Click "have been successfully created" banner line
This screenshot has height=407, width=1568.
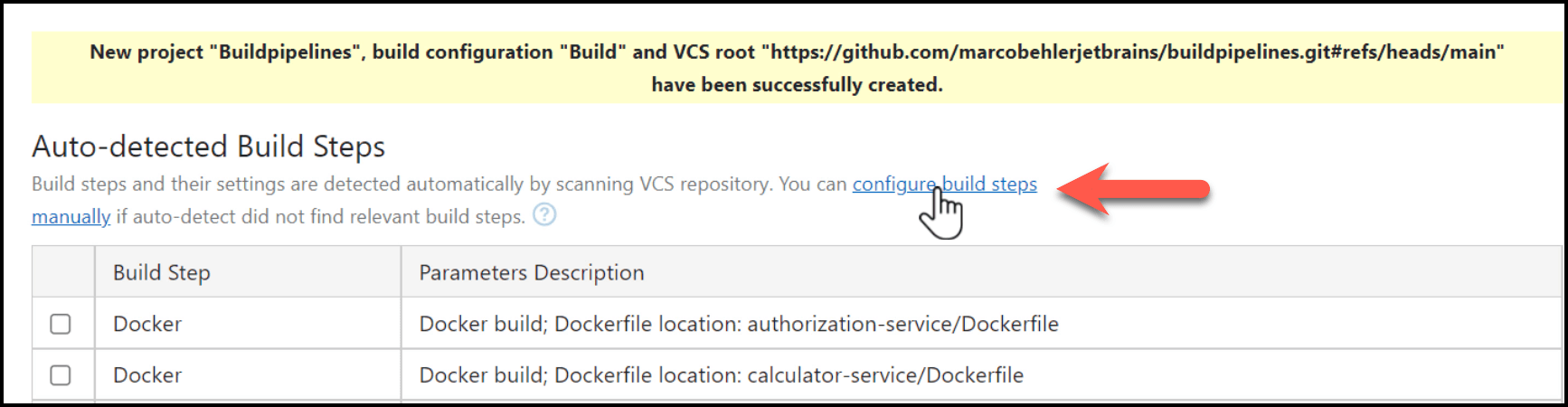click(x=797, y=85)
